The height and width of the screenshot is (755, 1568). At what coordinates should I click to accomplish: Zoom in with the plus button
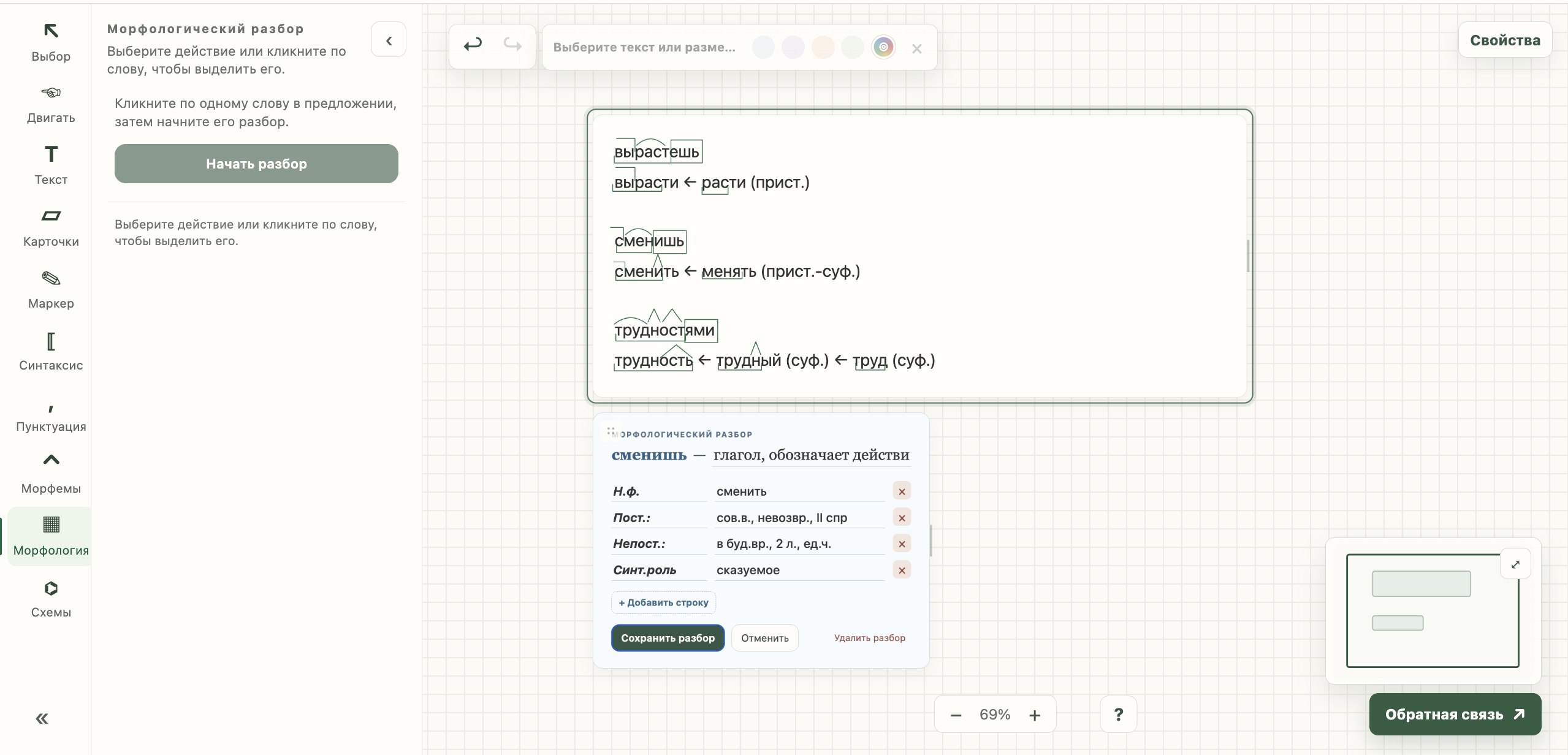click(1035, 715)
